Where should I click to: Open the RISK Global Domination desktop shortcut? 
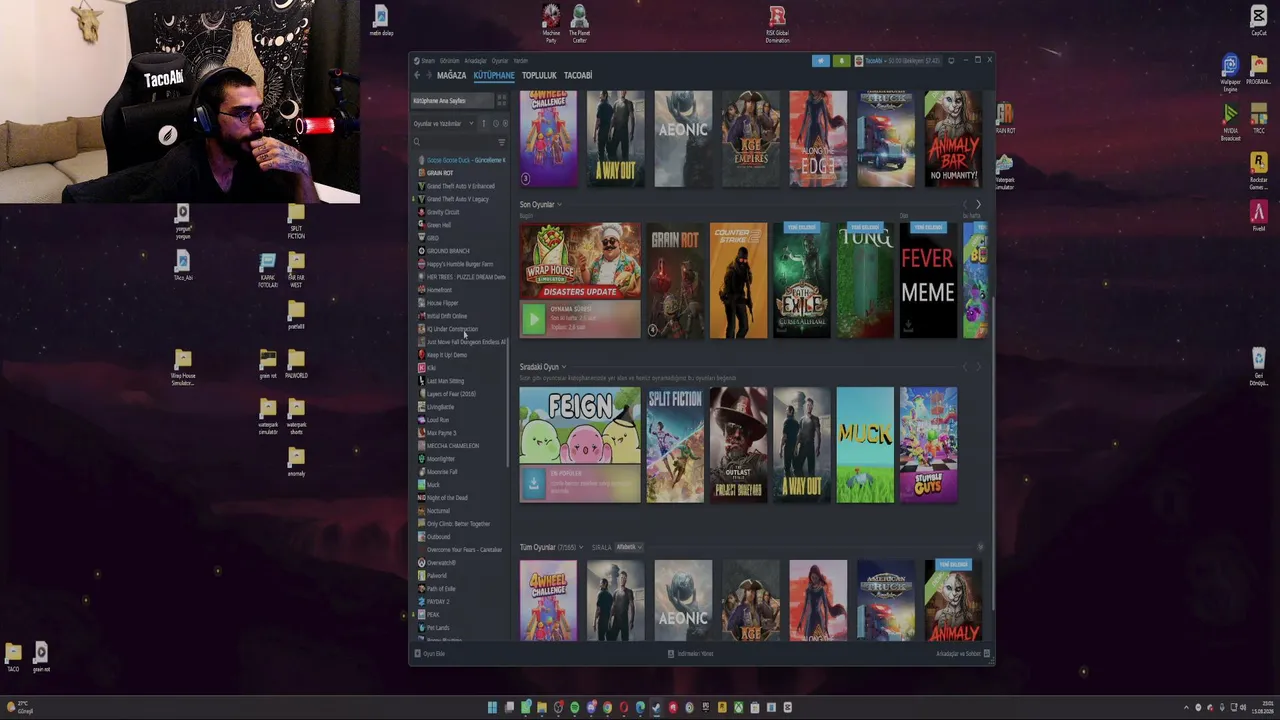[x=777, y=24]
